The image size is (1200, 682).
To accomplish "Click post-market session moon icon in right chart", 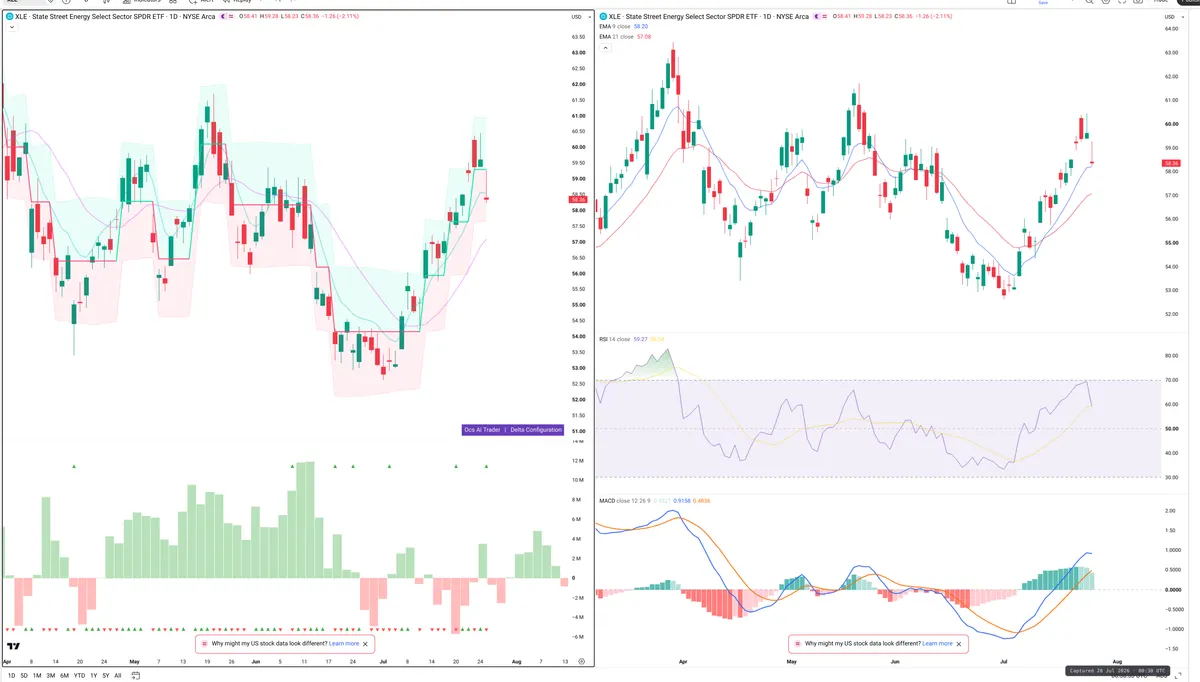I will 818,16.
